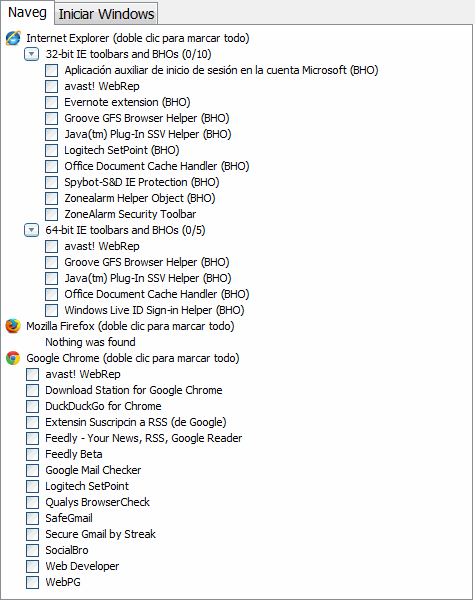Select Google Chrome (doble clic para marcar todo)
475x601 pixels.
[133, 358]
